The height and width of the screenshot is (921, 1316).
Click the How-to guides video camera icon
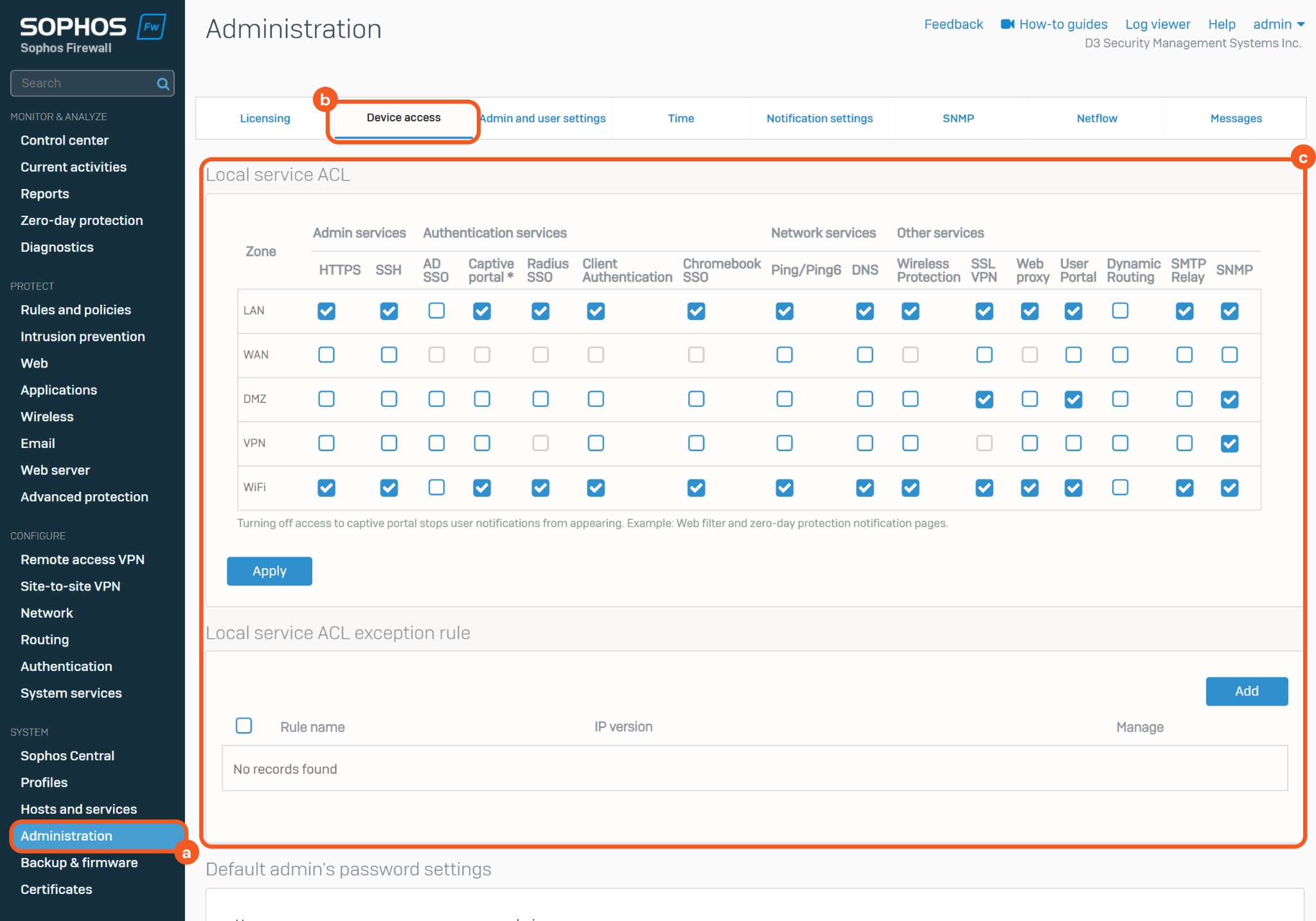(1007, 24)
